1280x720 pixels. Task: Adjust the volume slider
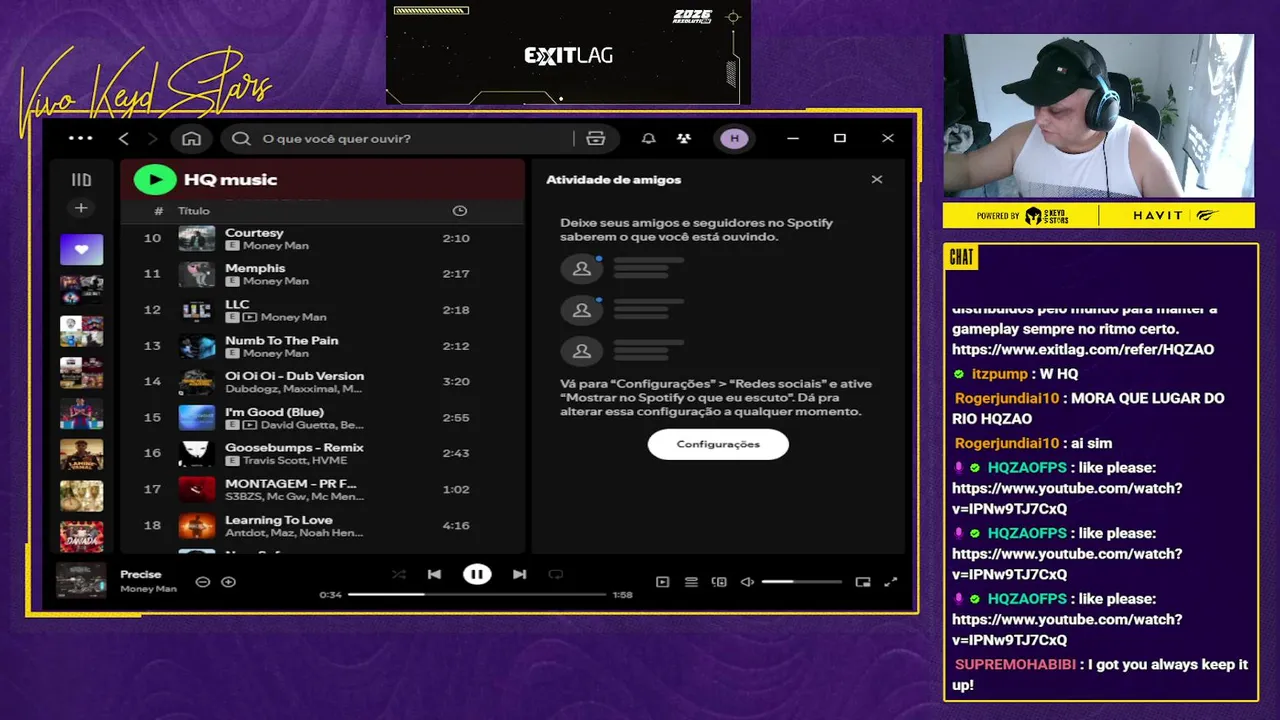point(802,582)
